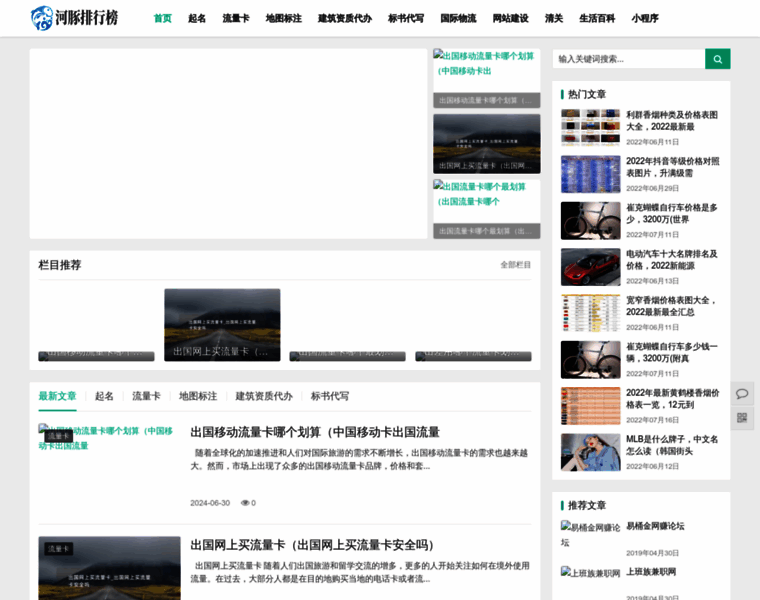Screen dimensions: 760x600
Task: Click the 抖音等级价格 blue thumbnail
Action: pyautogui.click(x=590, y=174)
